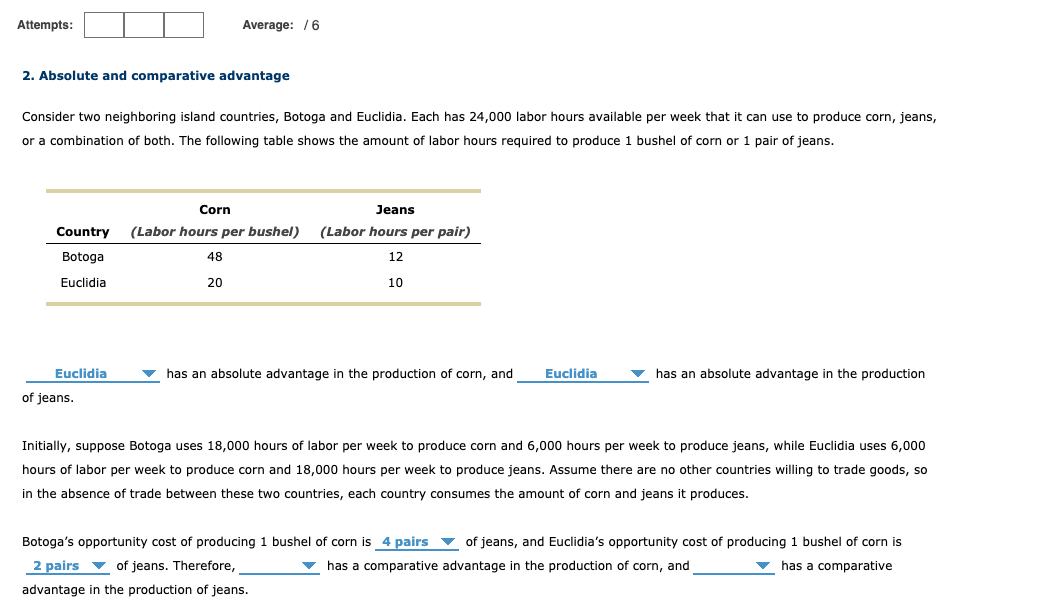Image resolution: width=1045 pixels, height=604 pixels.
Task: Click the blue triangle on the '2 pairs' dropdown
Action: (100, 565)
